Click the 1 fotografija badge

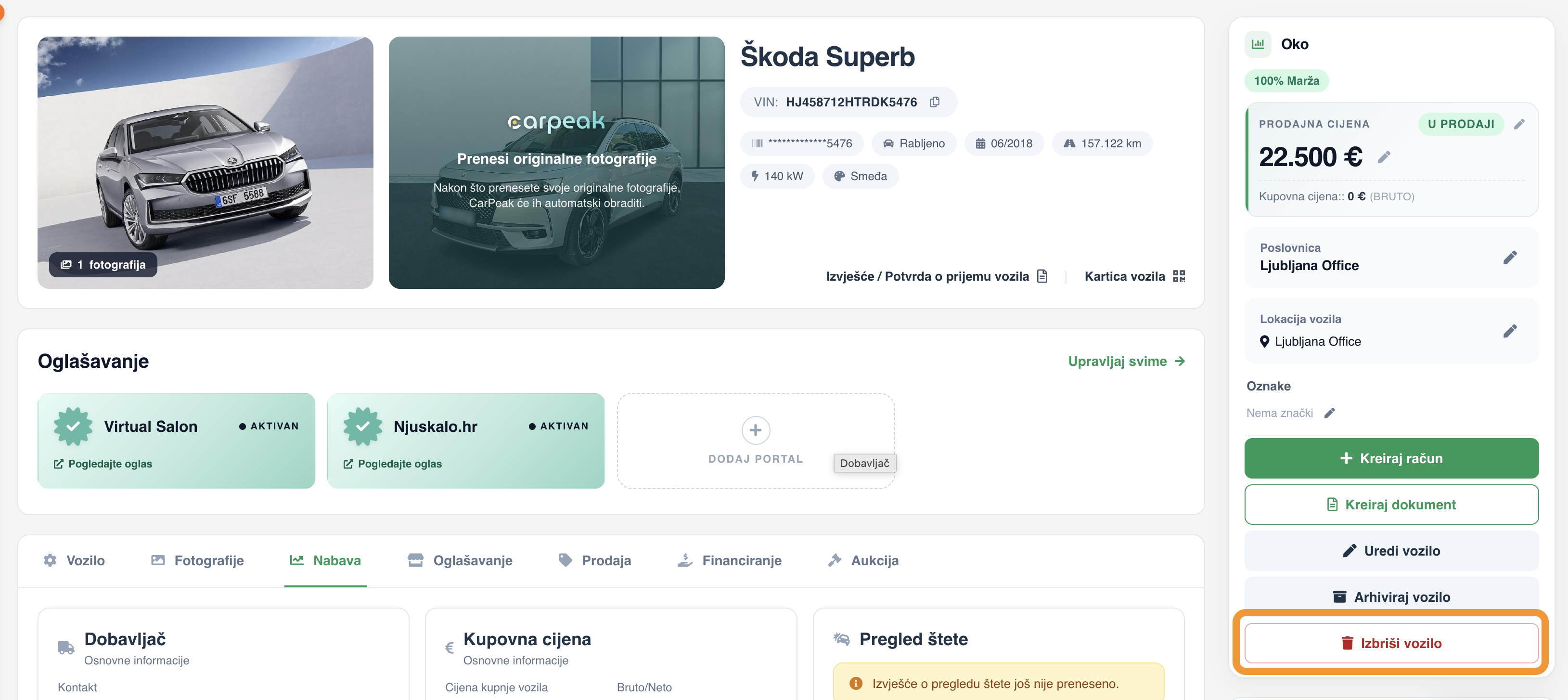[103, 265]
